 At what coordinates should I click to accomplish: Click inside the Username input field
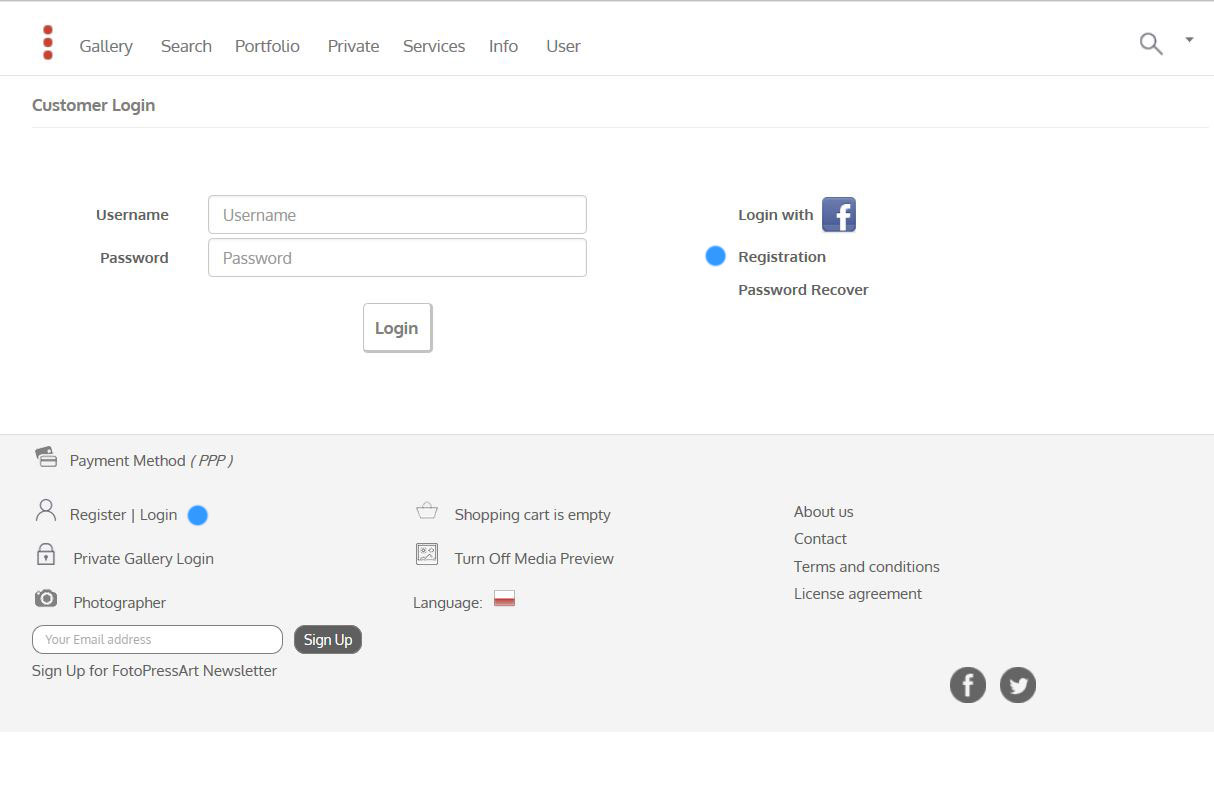(x=397, y=214)
